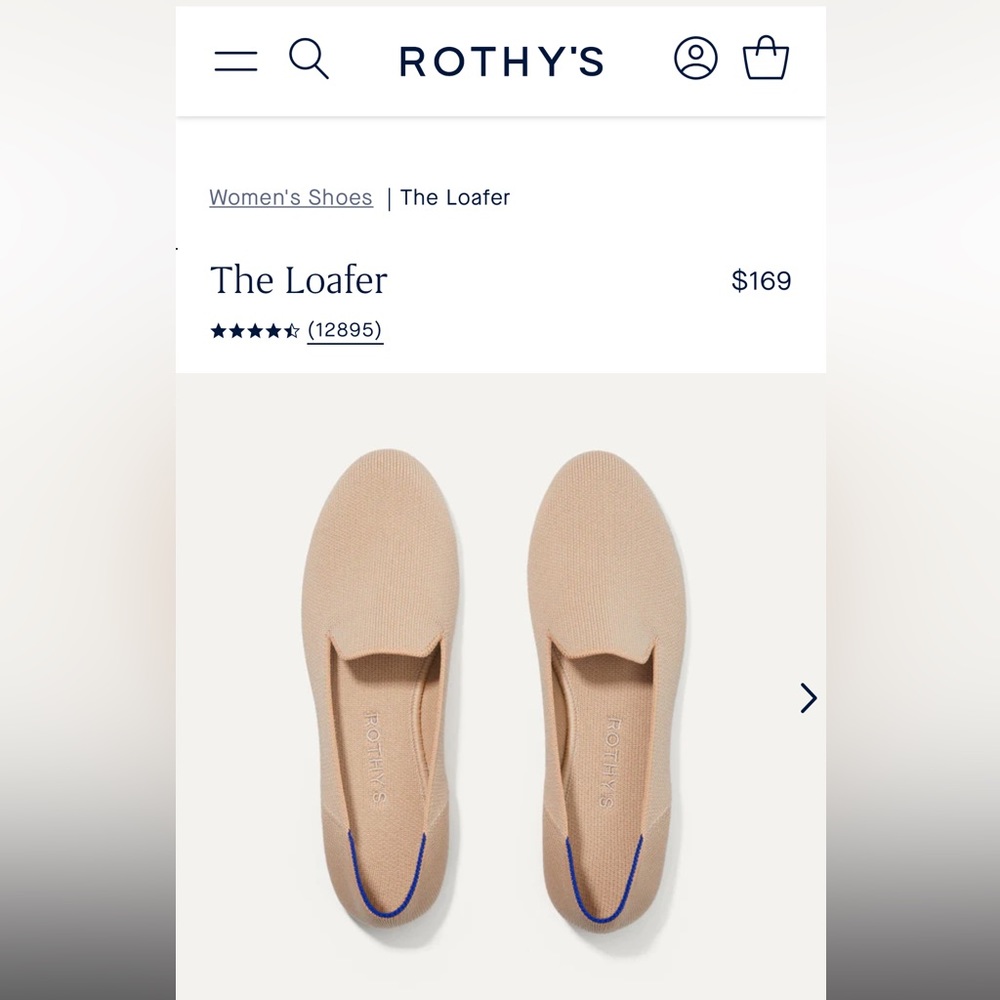
Task: Click the third star in the rating
Action: coord(253,329)
